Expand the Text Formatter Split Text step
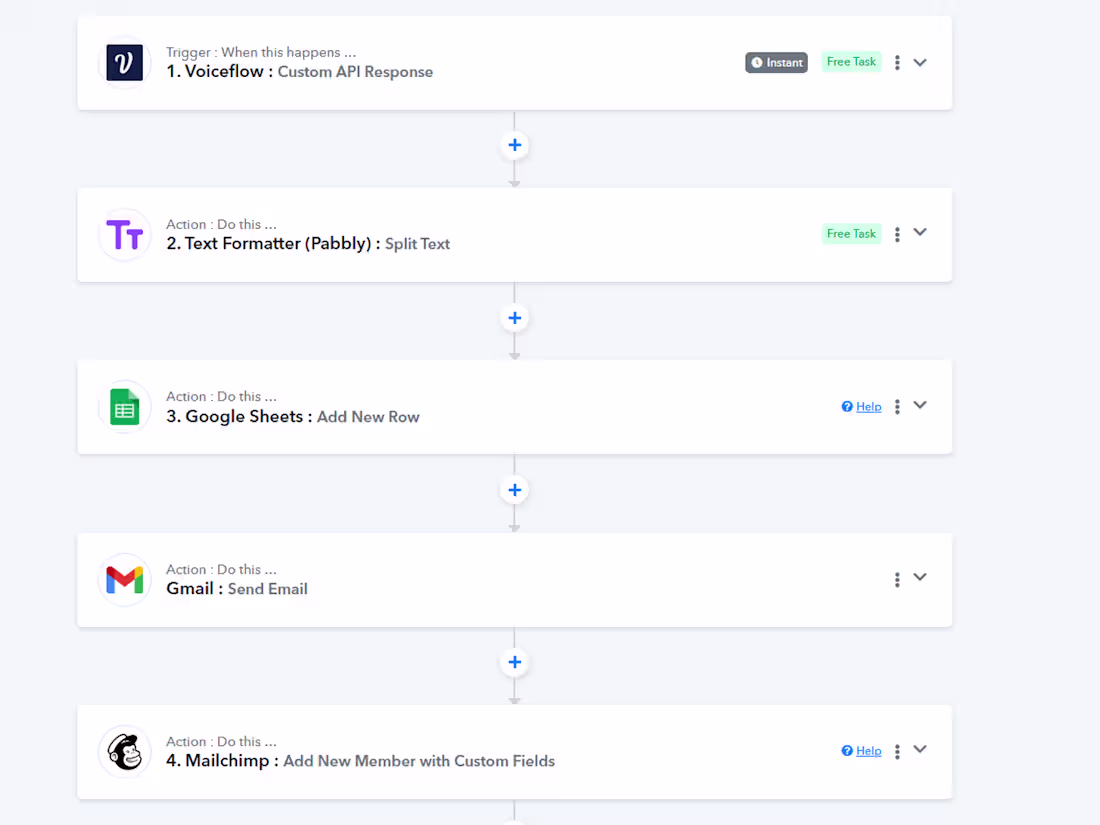The width and height of the screenshot is (1100, 825). (920, 233)
